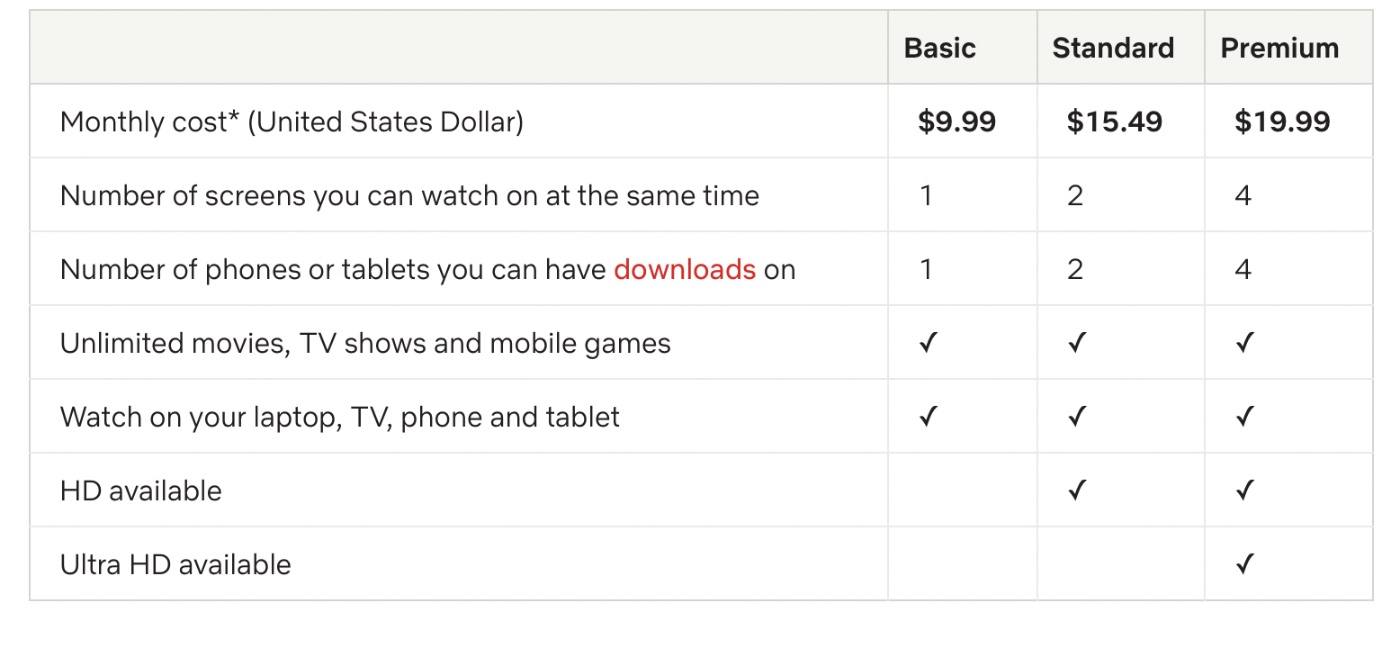The image size is (1400, 648).
Task: Click the Basic plan $9.99 price
Action: click(x=957, y=122)
